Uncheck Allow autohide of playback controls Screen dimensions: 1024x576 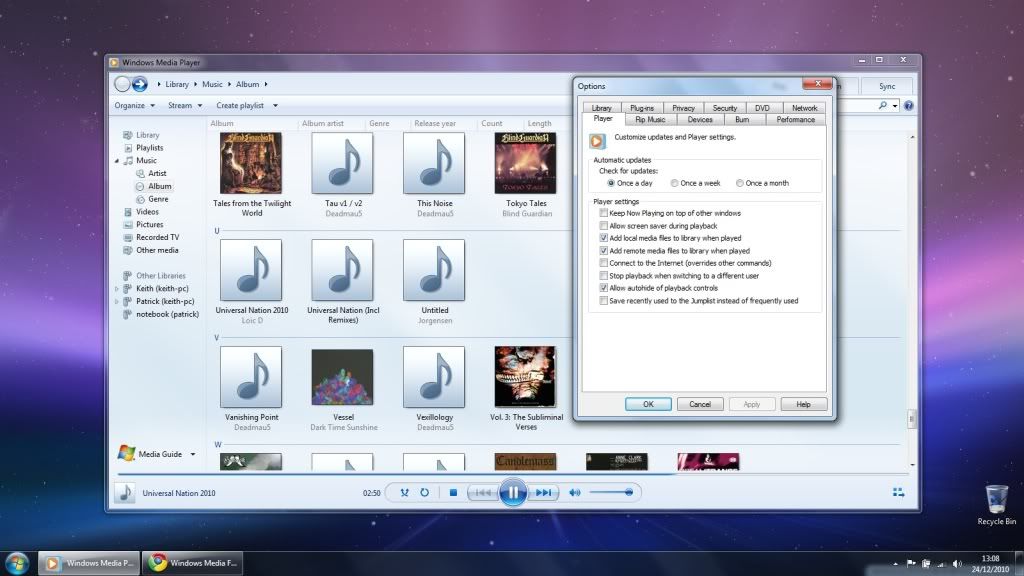click(603, 288)
